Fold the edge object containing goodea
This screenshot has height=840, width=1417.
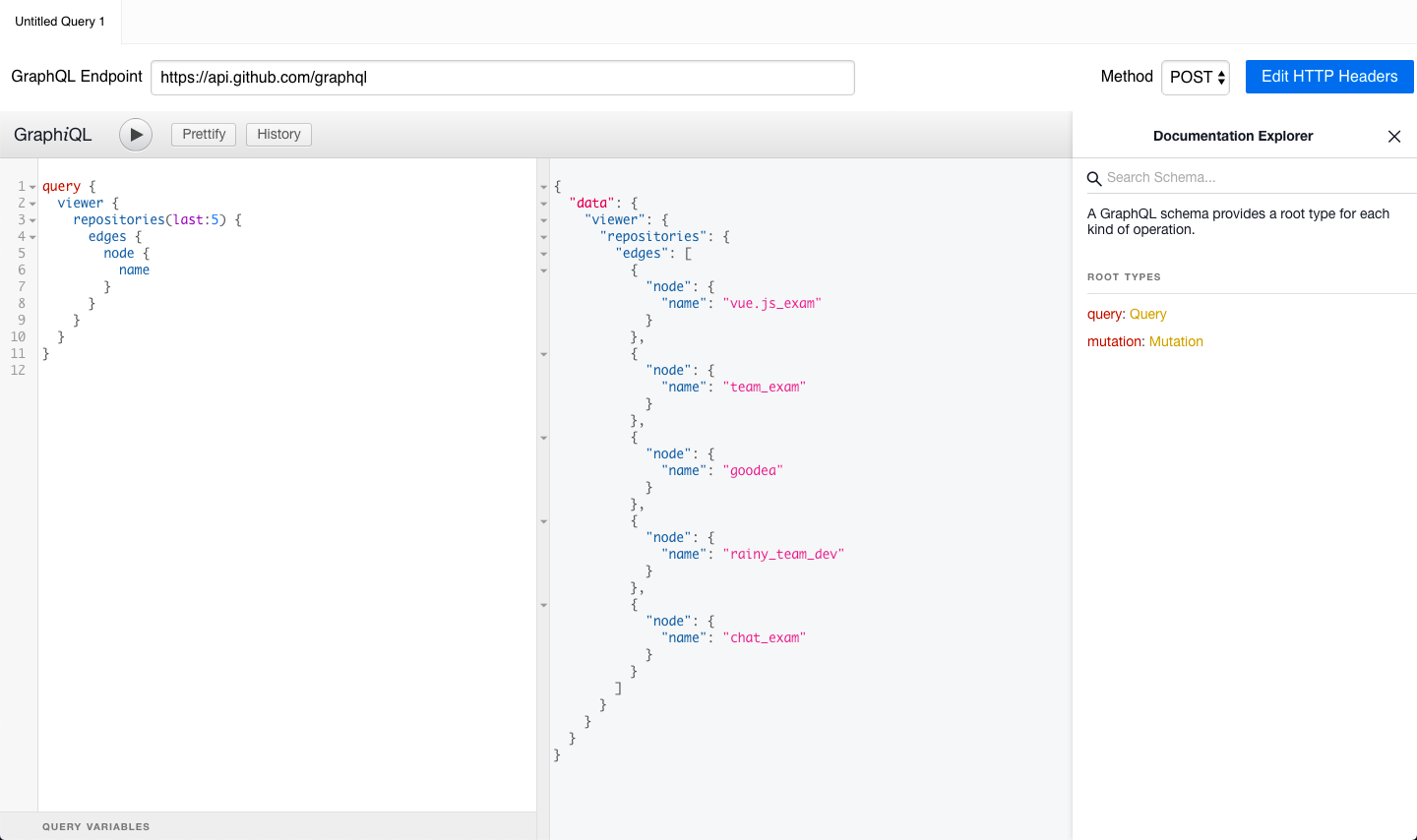pyautogui.click(x=543, y=438)
